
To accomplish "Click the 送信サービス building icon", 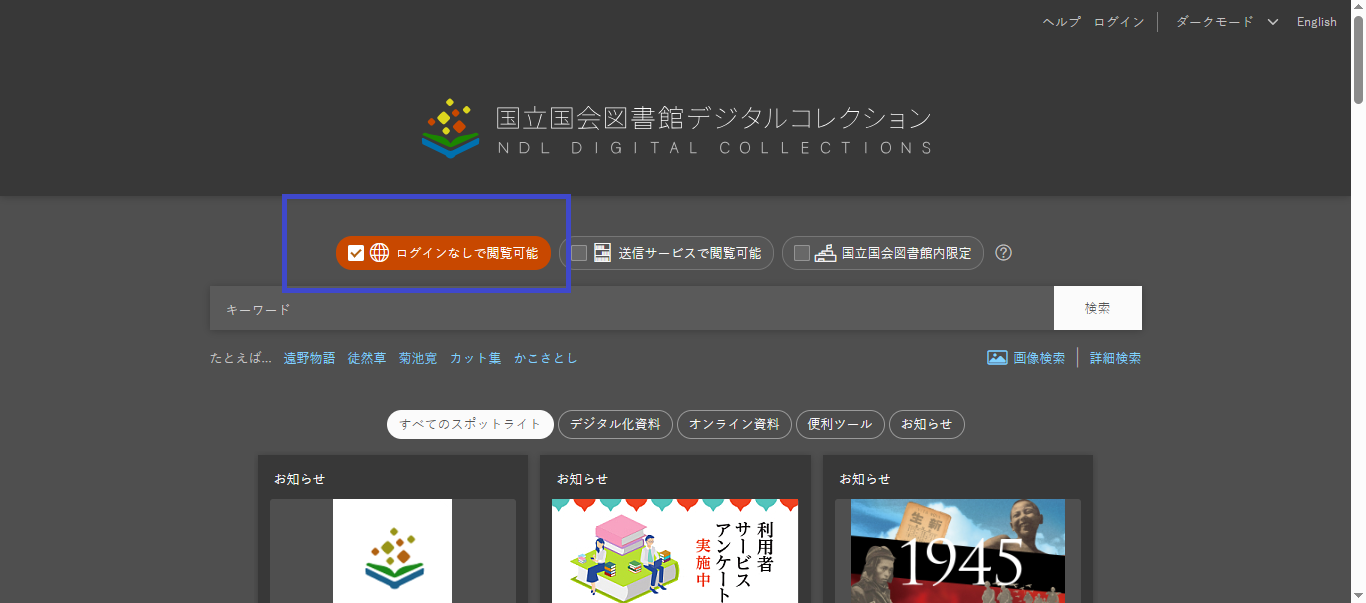I will click(x=602, y=253).
